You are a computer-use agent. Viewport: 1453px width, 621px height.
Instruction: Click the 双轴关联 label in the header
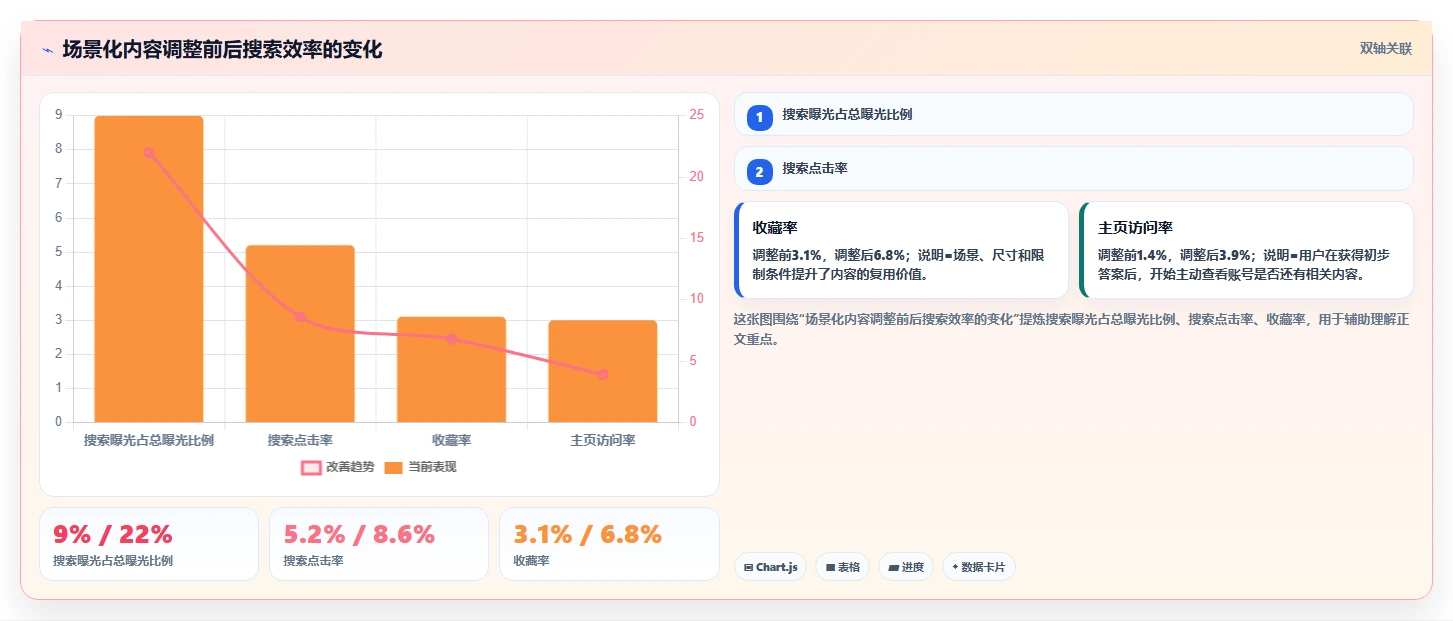tap(1385, 49)
